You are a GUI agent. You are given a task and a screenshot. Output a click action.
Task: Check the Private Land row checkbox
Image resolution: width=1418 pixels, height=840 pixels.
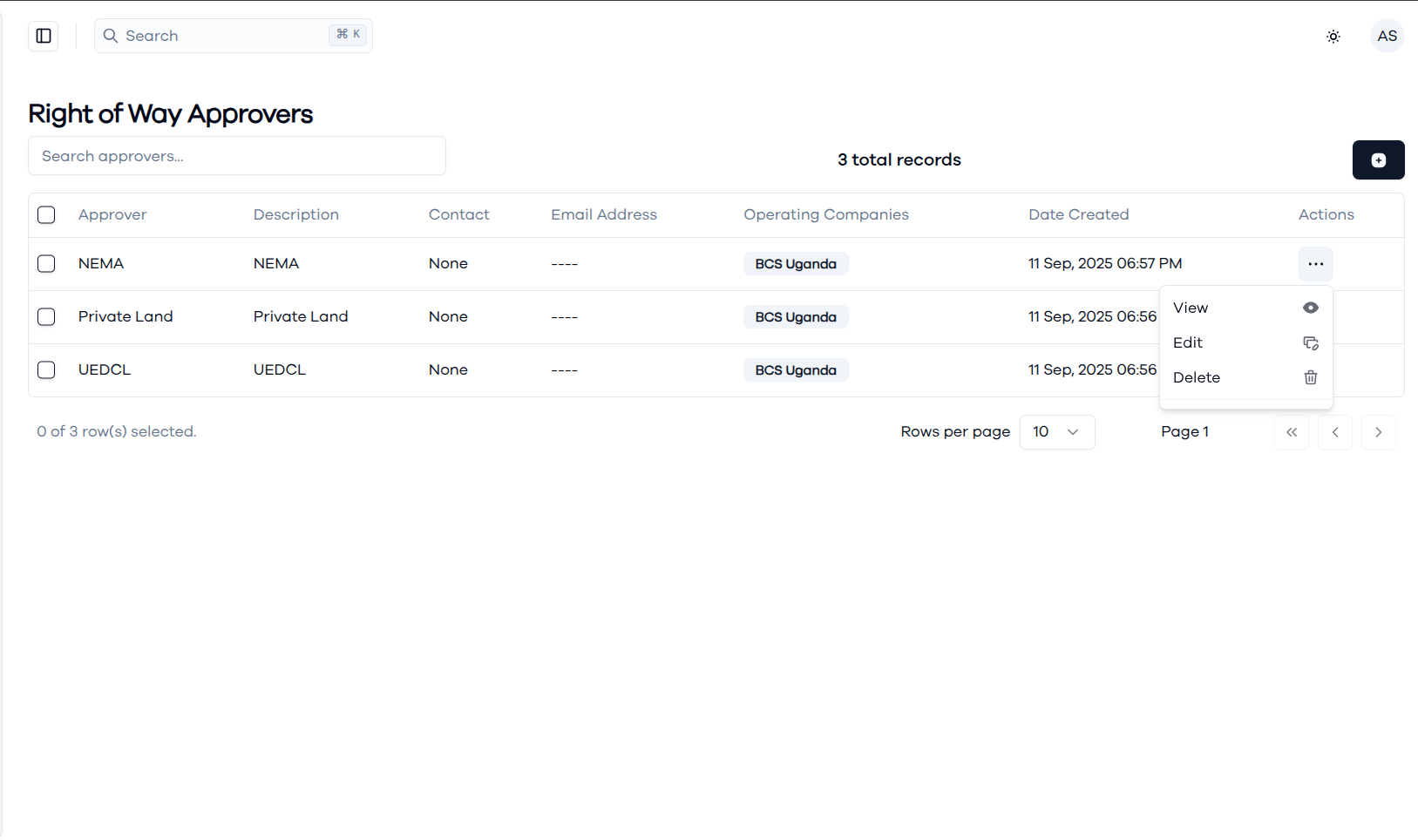click(x=46, y=316)
